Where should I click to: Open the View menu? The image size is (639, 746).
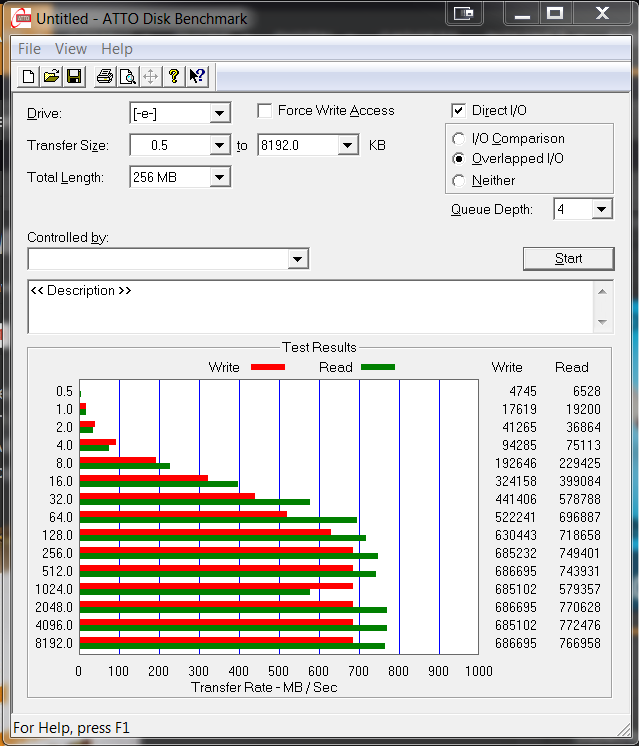click(71, 49)
